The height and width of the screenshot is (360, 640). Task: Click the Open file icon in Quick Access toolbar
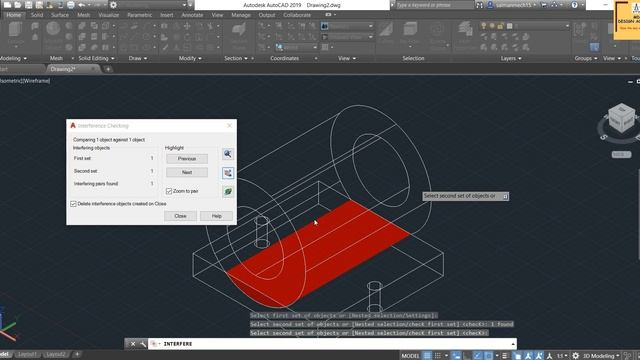click(x=18, y=5)
